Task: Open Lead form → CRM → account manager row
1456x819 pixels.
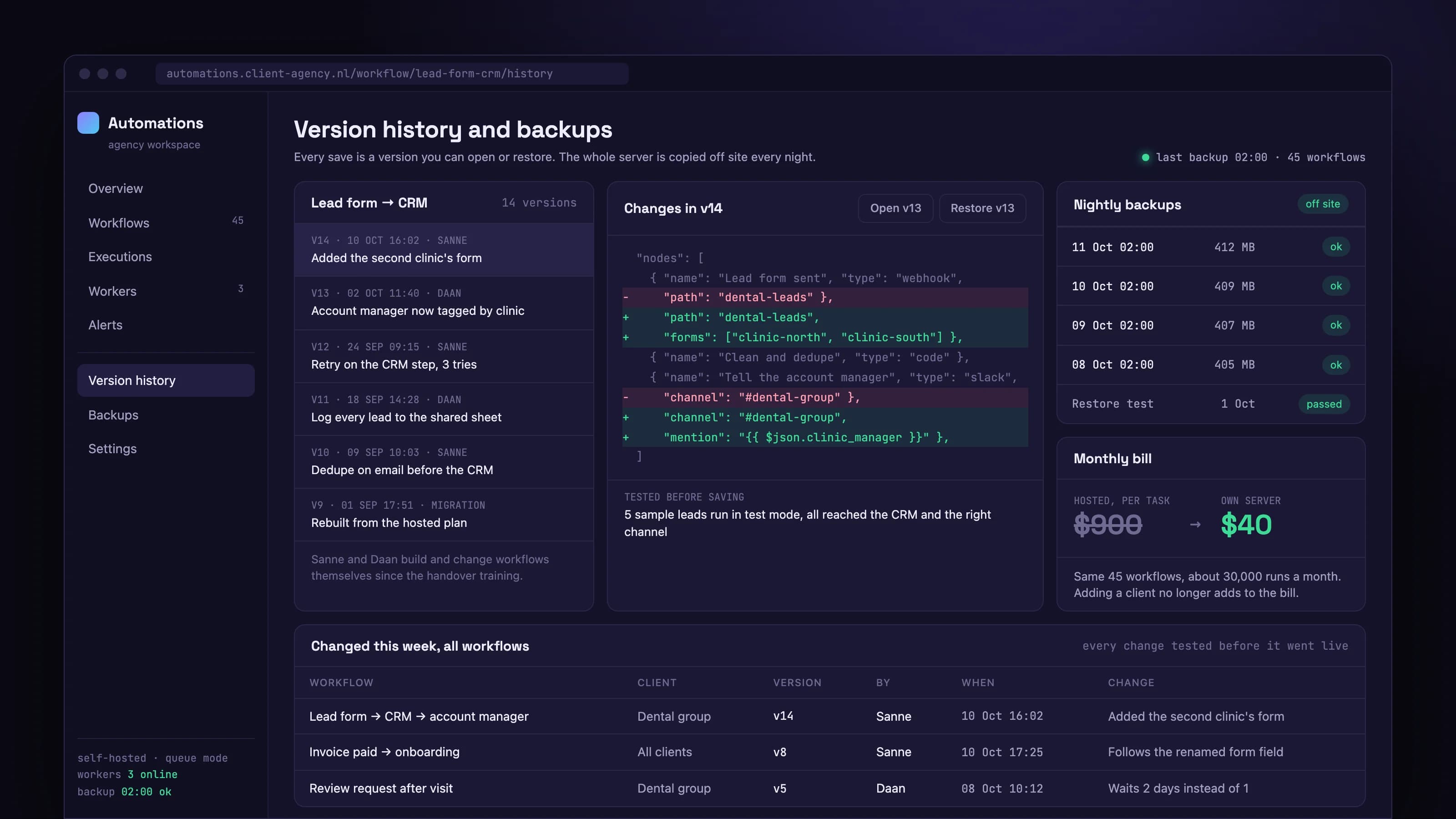Action: pyautogui.click(x=830, y=716)
